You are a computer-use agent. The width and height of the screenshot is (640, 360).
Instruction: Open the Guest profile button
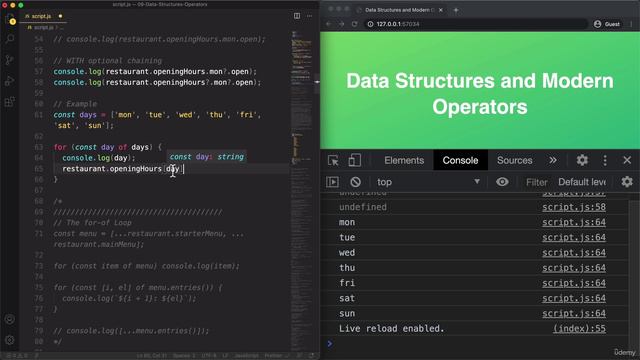[x=607, y=24]
